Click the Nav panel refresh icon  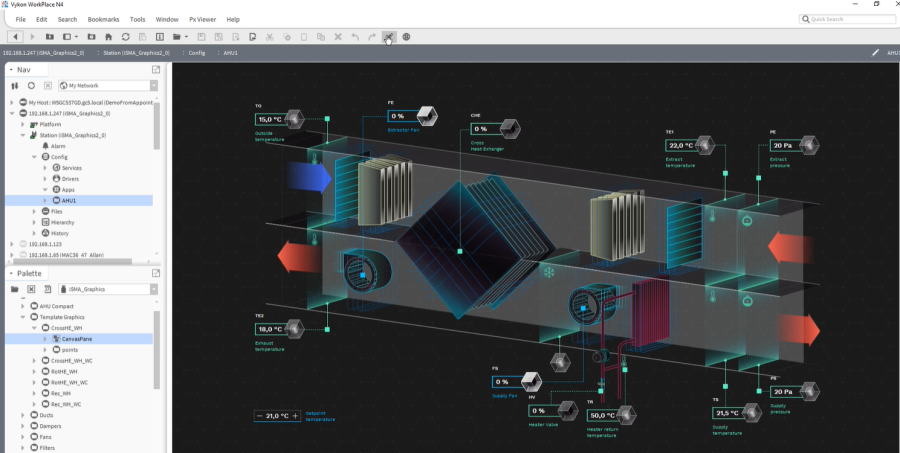[31, 86]
